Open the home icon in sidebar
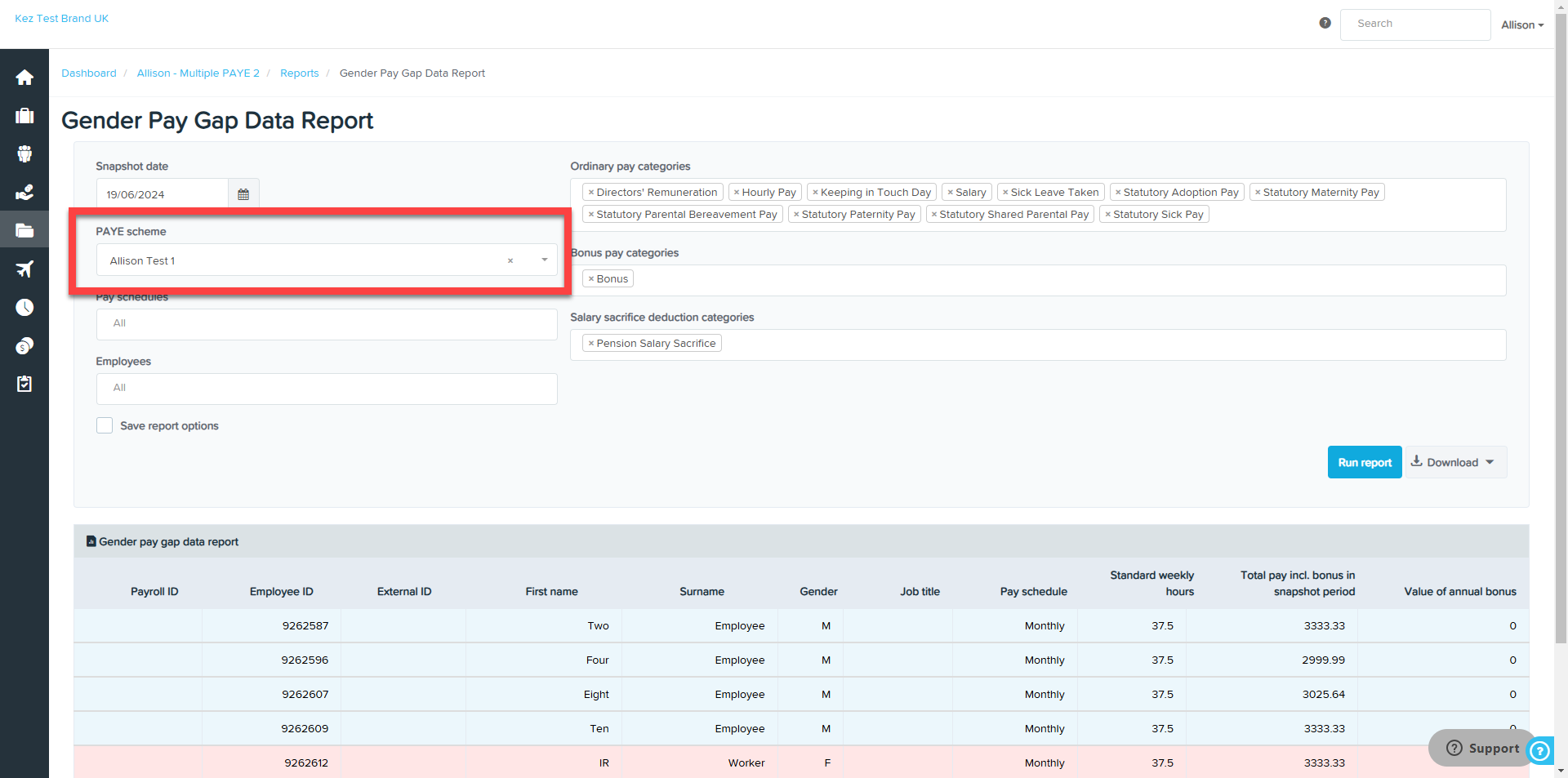The image size is (1568, 778). pos(24,78)
